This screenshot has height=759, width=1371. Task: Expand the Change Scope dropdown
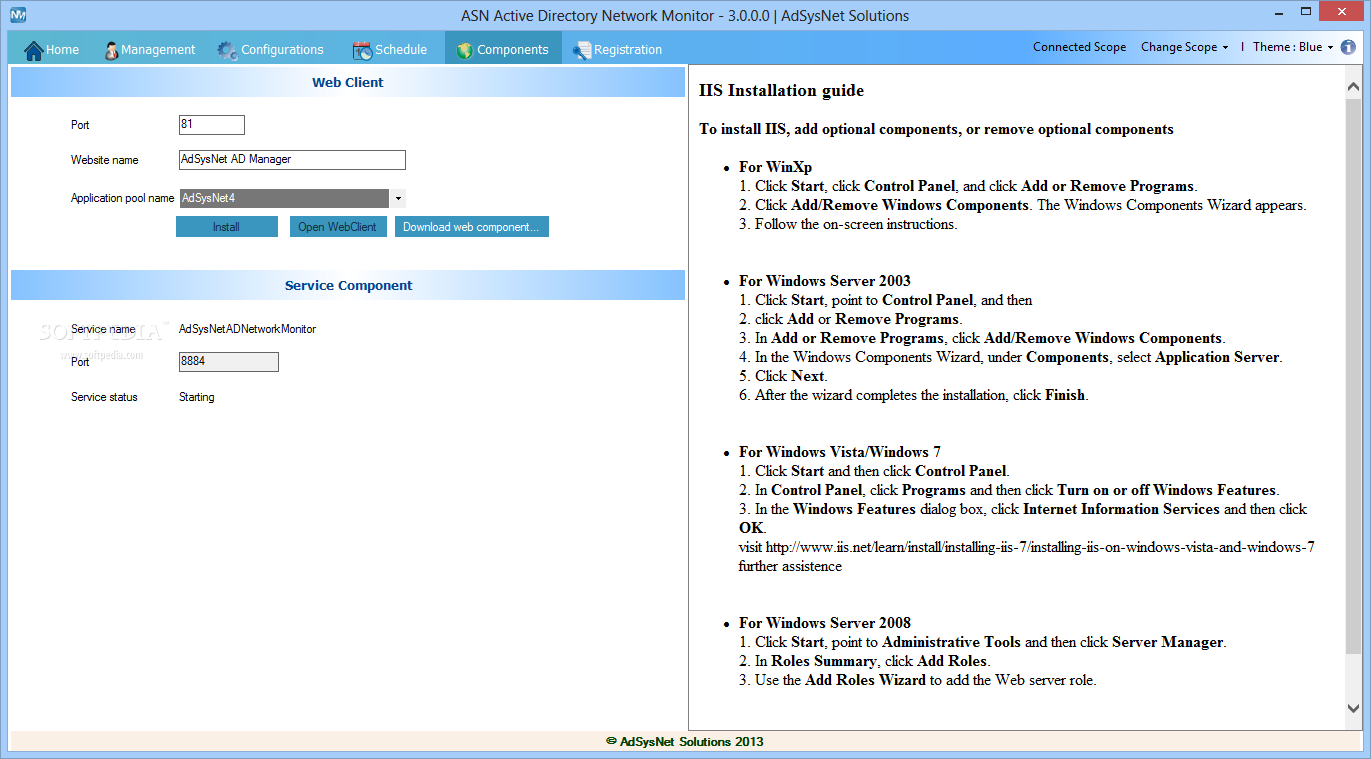tap(1184, 47)
